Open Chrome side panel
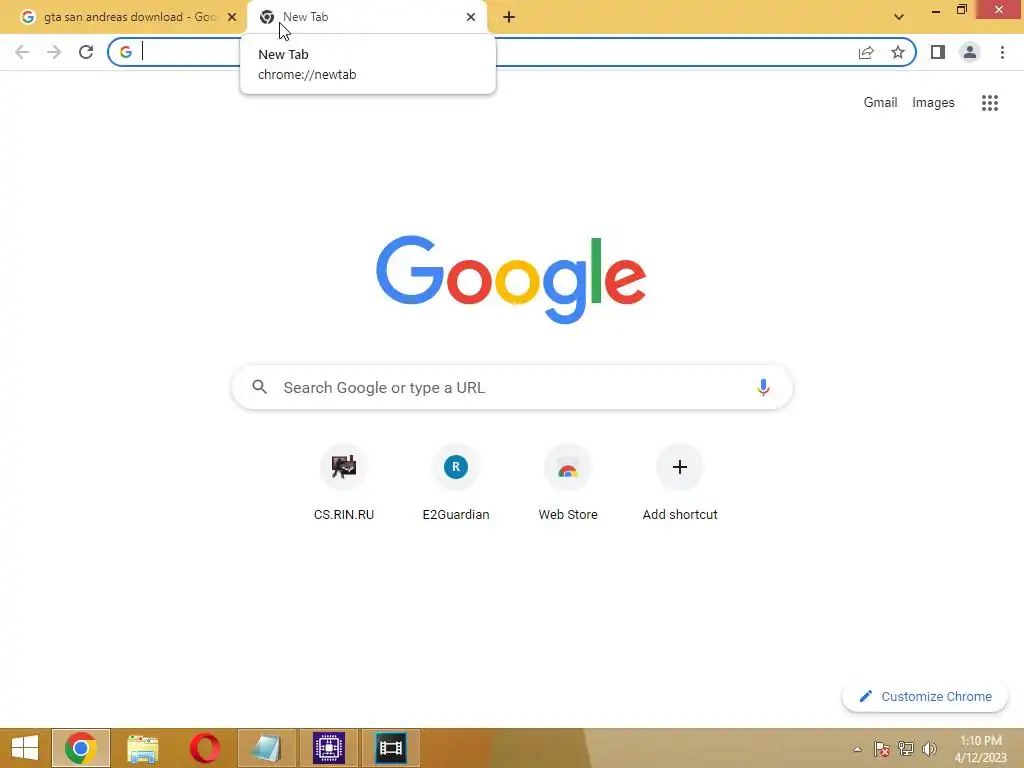 938,52
